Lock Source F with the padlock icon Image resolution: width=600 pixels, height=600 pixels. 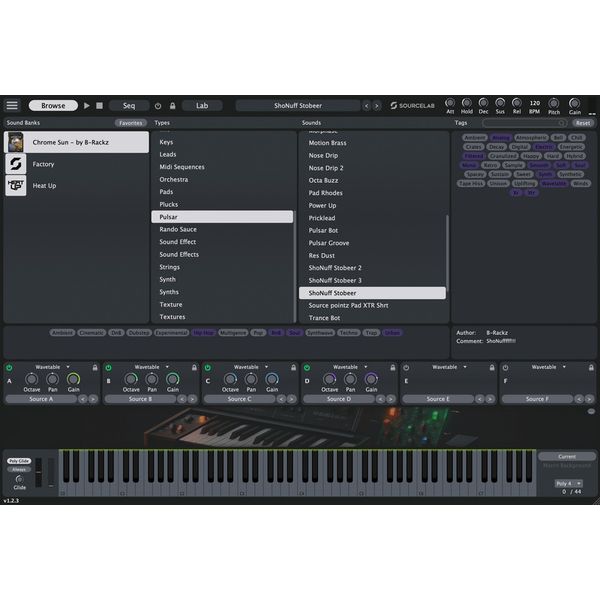591,367
